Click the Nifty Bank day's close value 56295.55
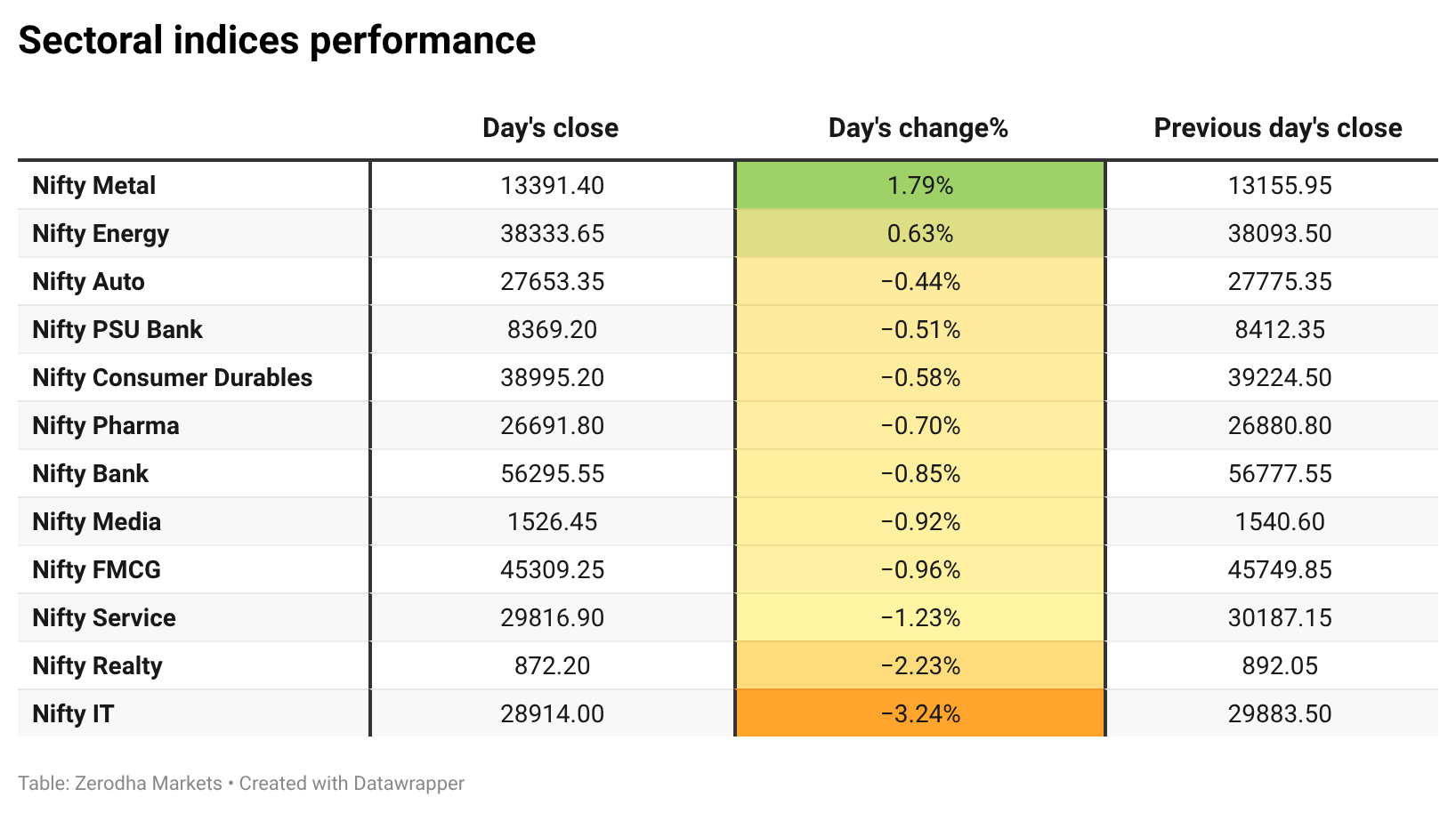Image resolution: width=1456 pixels, height=813 pixels. coord(553,473)
